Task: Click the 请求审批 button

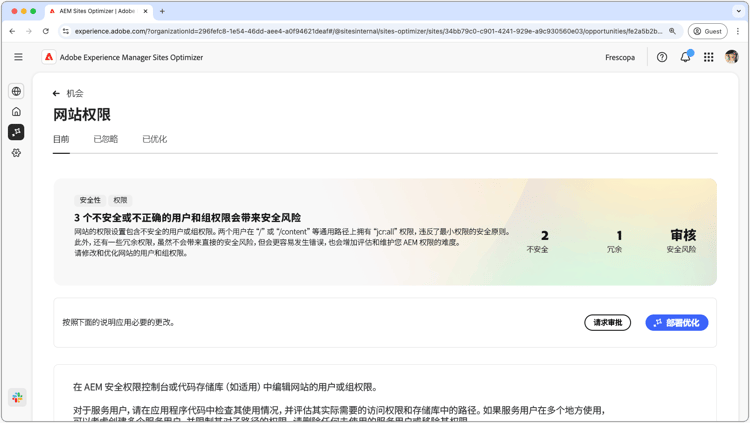Action: pos(607,323)
